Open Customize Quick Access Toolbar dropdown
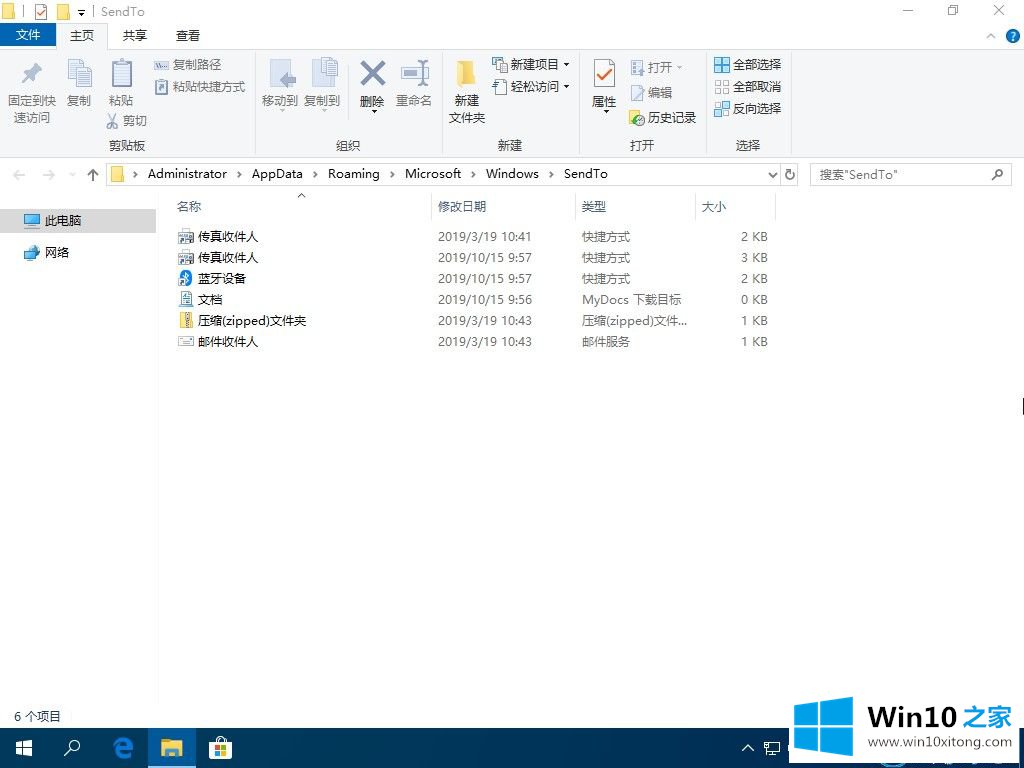This screenshot has height=768, width=1024. tap(82, 12)
